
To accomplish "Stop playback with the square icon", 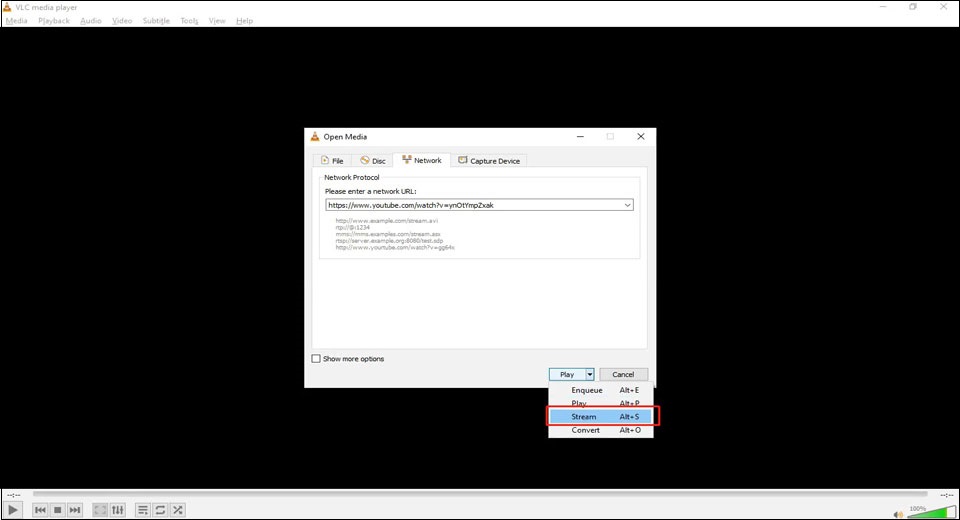I will coord(58,510).
